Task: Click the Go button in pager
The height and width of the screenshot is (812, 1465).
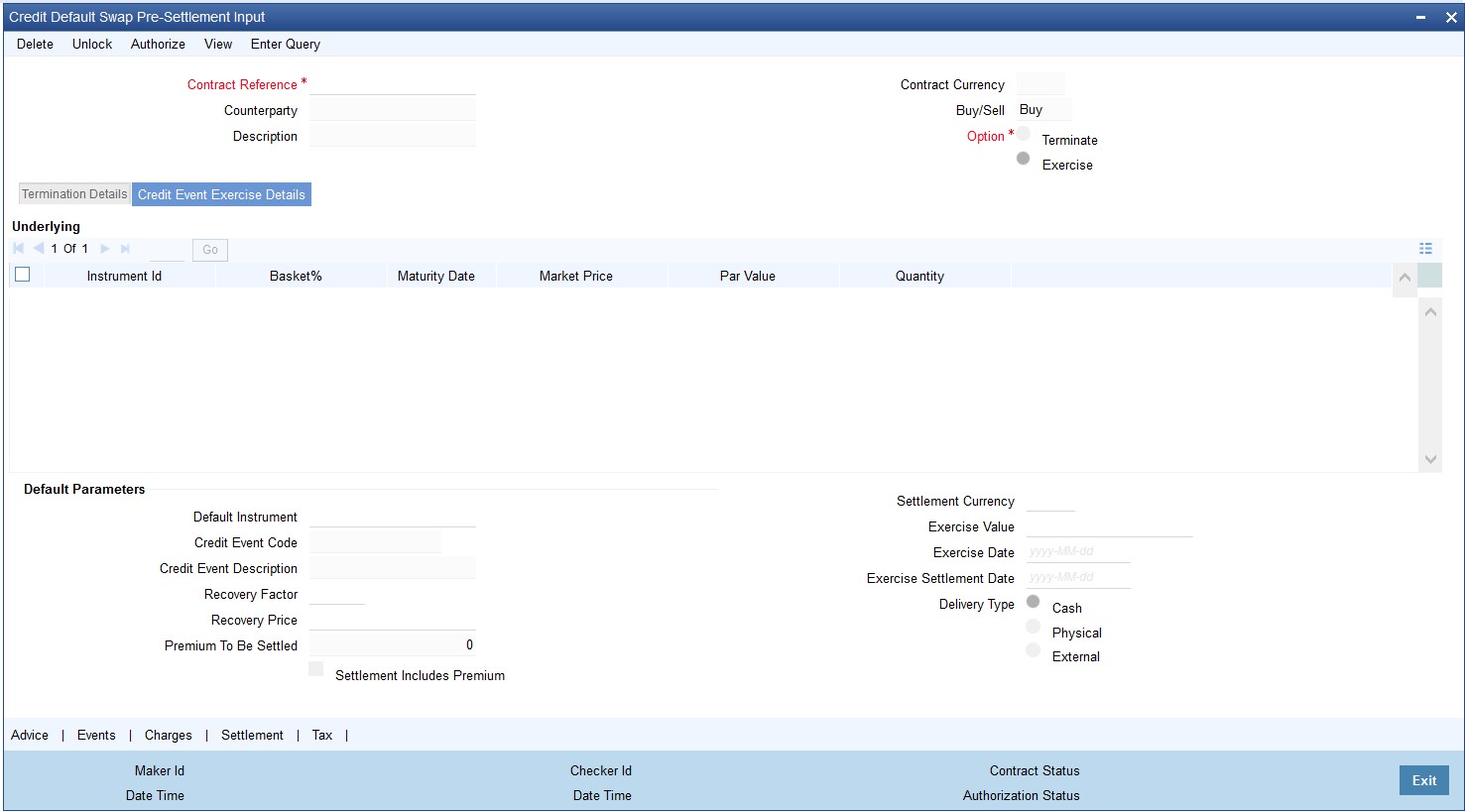Action: point(210,250)
